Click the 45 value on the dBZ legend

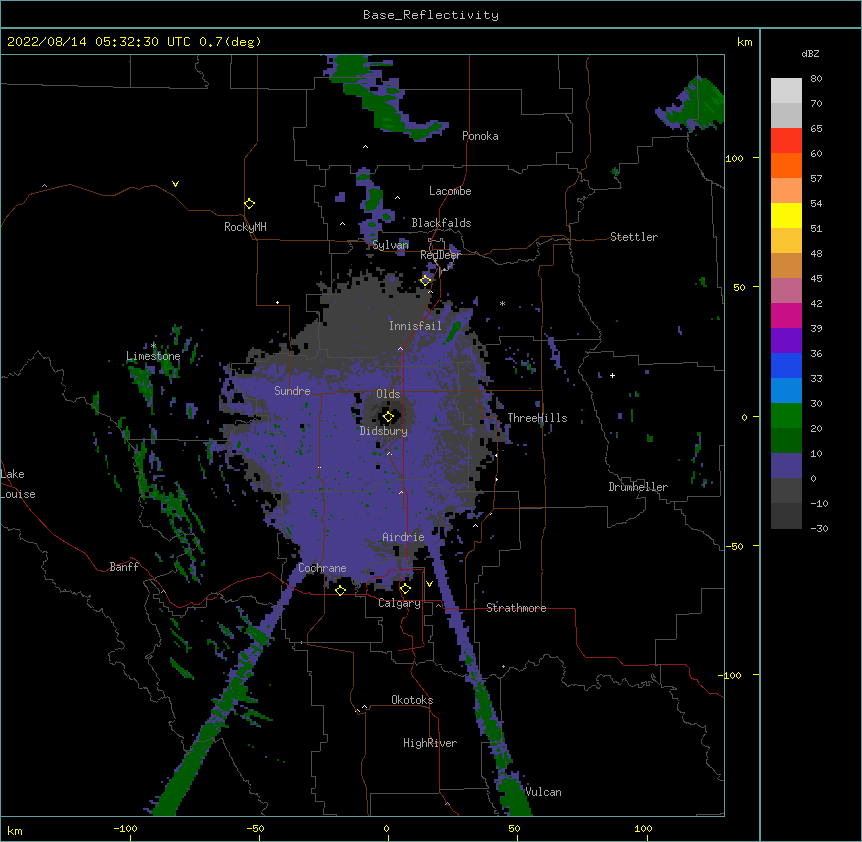pos(816,279)
